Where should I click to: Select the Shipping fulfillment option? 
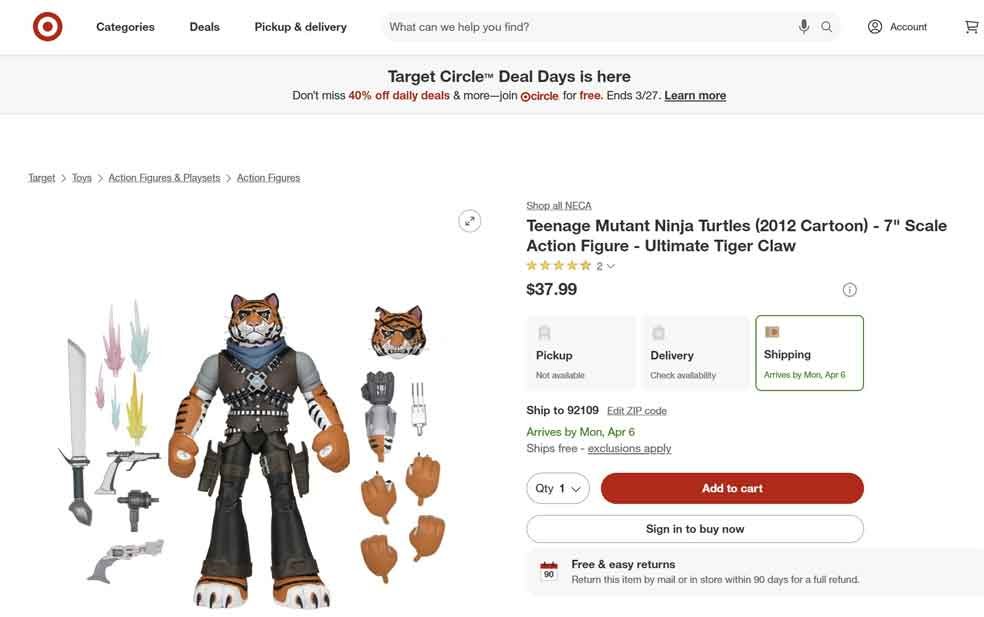[809, 352]
